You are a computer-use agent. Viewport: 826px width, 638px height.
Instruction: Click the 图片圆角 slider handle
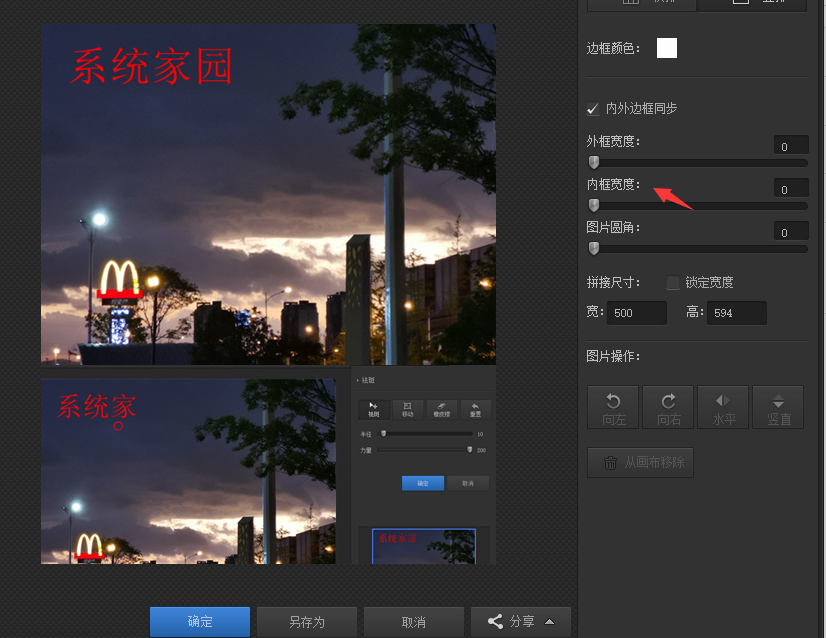click(x=594, y=248)
